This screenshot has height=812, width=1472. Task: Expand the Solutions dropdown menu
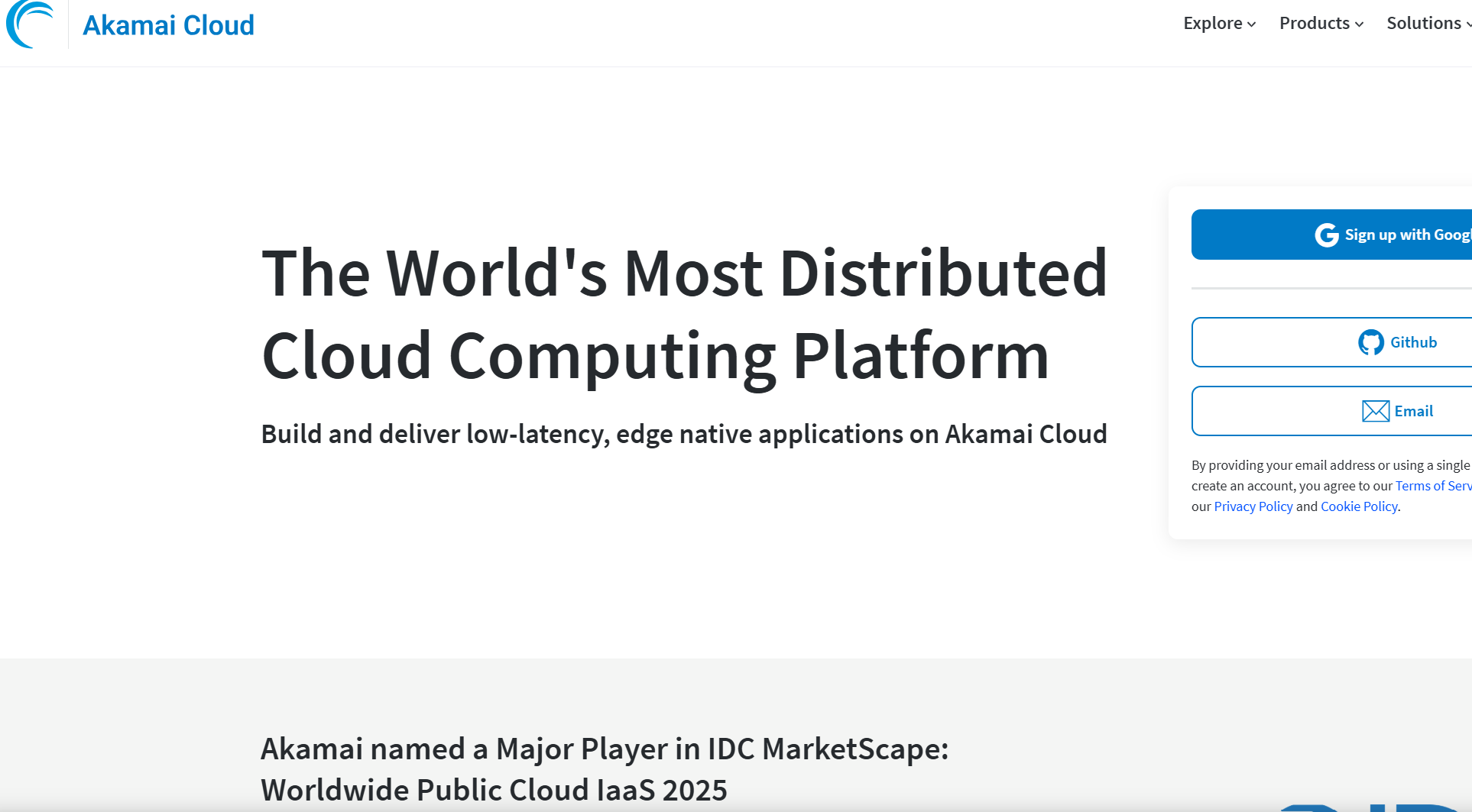(1424, 24)
